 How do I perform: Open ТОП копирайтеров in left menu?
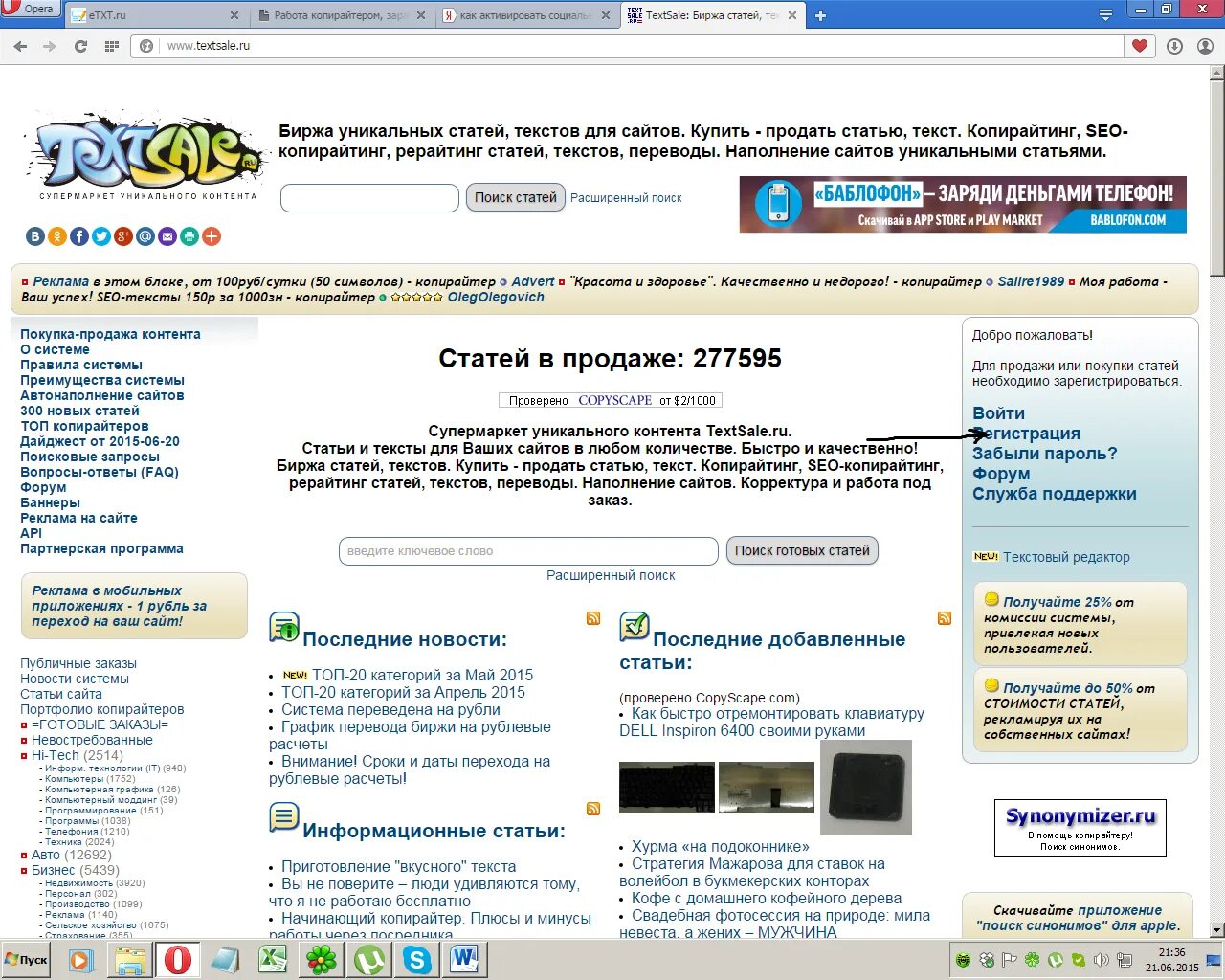click(x=84, y=426)
